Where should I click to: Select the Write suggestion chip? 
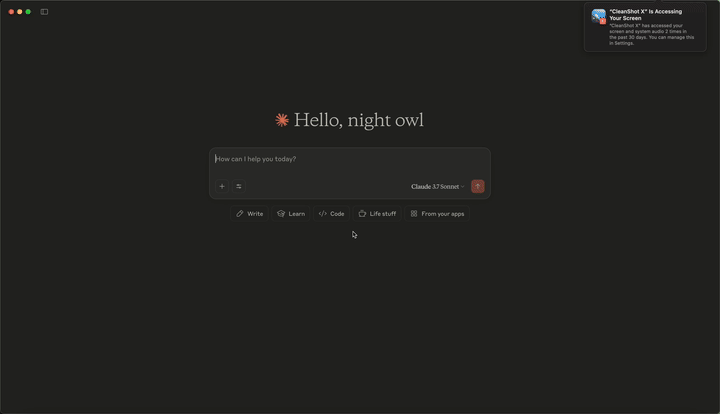[249, 214]
